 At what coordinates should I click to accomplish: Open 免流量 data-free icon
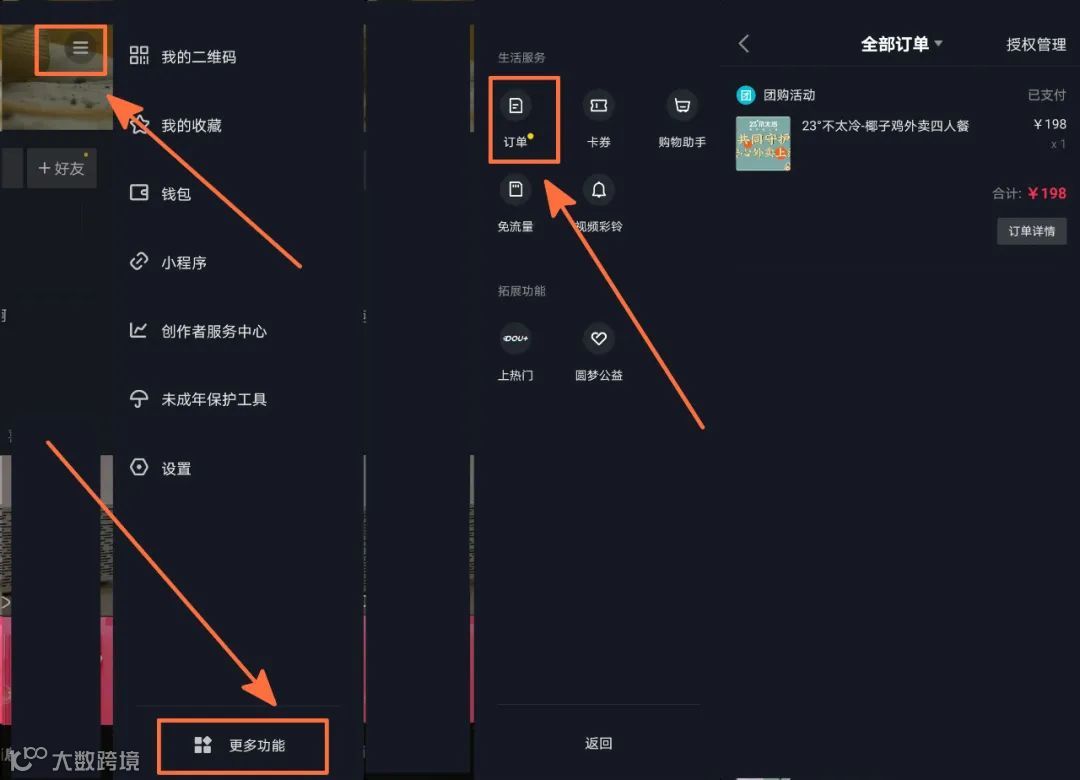[515, 189]
